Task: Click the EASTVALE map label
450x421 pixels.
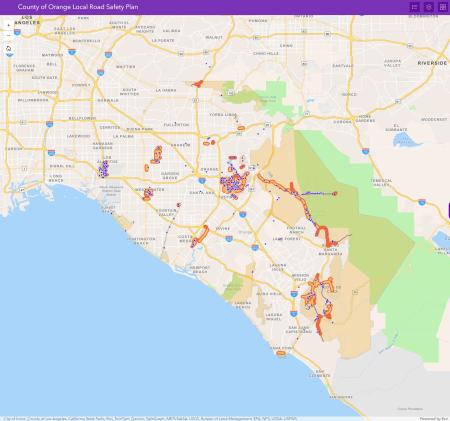Action: click(x=343, y=66)
